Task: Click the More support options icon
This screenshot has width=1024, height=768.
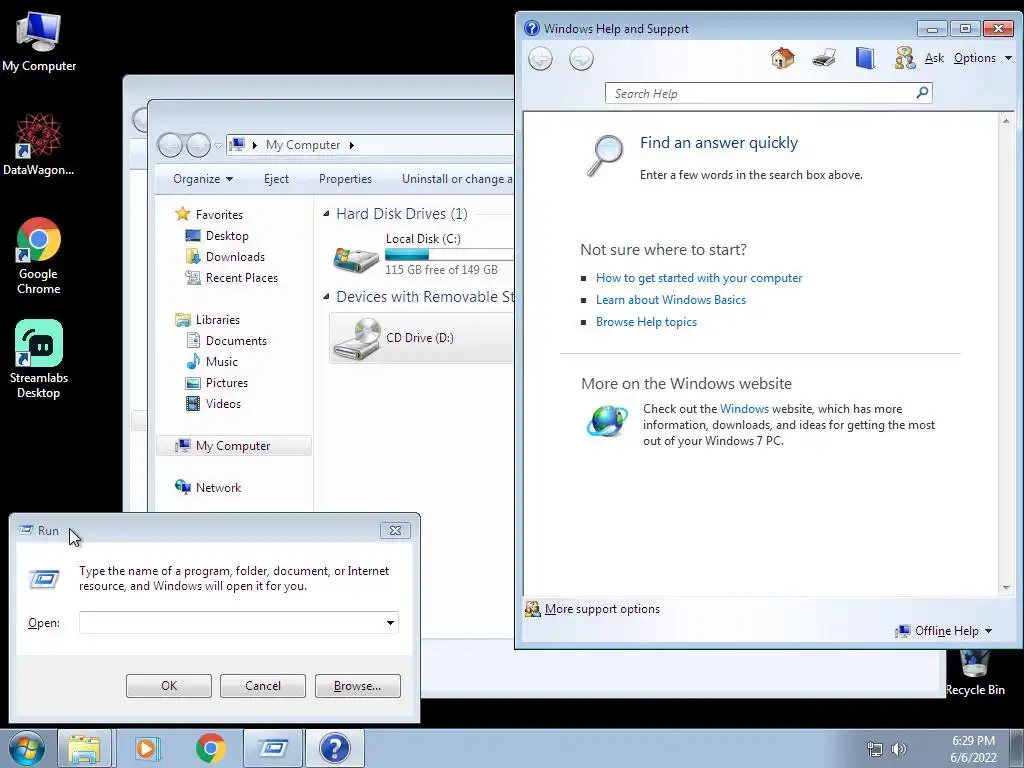Action: click(533, 609)
